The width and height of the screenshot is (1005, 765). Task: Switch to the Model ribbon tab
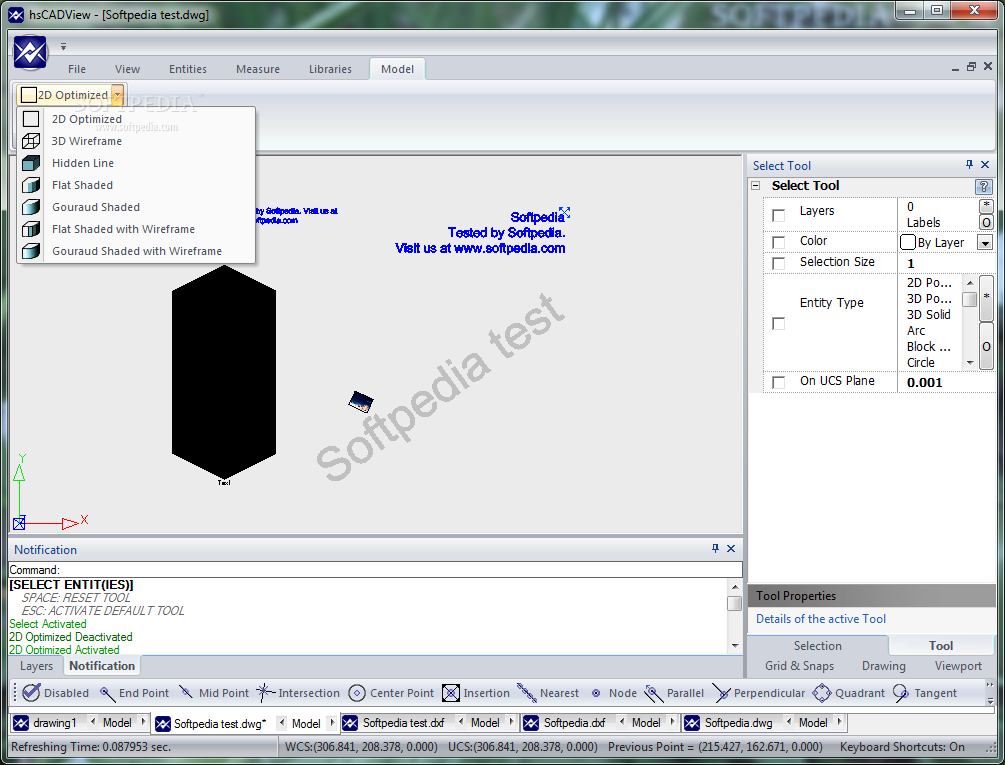(397, 69)
